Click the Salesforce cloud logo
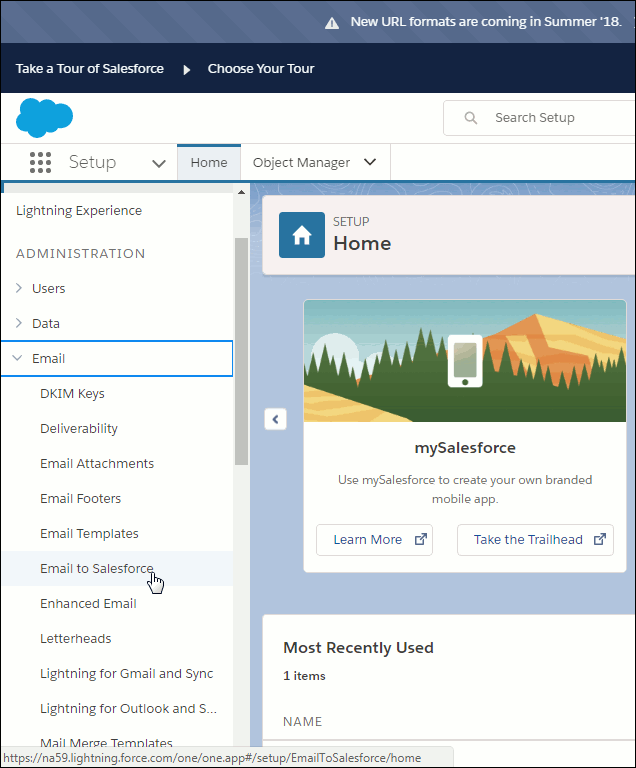 44,118
